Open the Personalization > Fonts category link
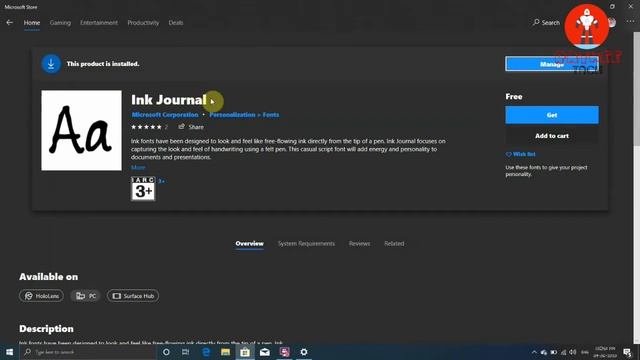This screenshot has height=360, width=640. tap(244, 115)
